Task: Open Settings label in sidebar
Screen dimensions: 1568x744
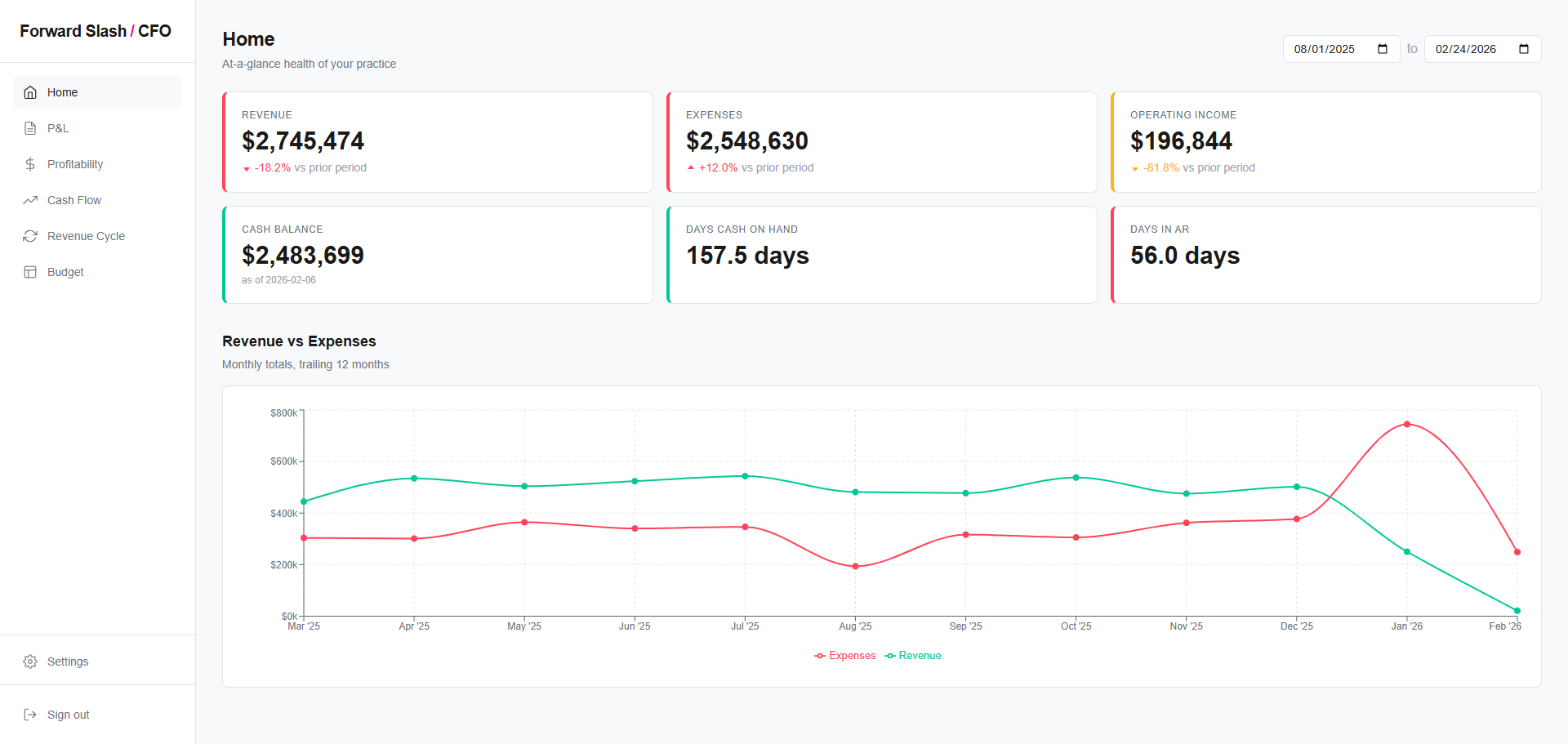Action: [x=68, y=662]
